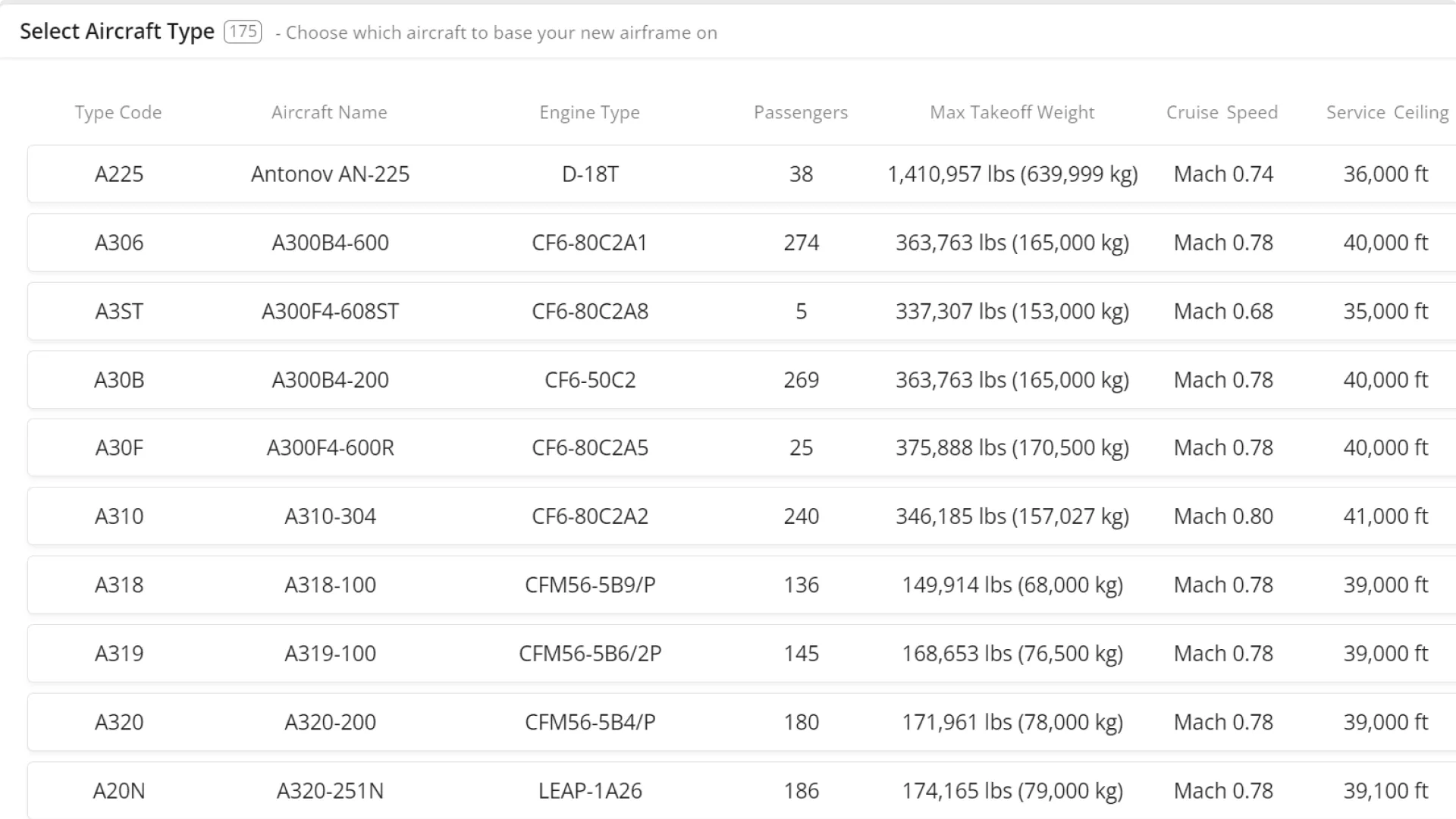Select the A30B A300B4-200 entry
This screenshot has height=819, width=1456.
(330, 380)
